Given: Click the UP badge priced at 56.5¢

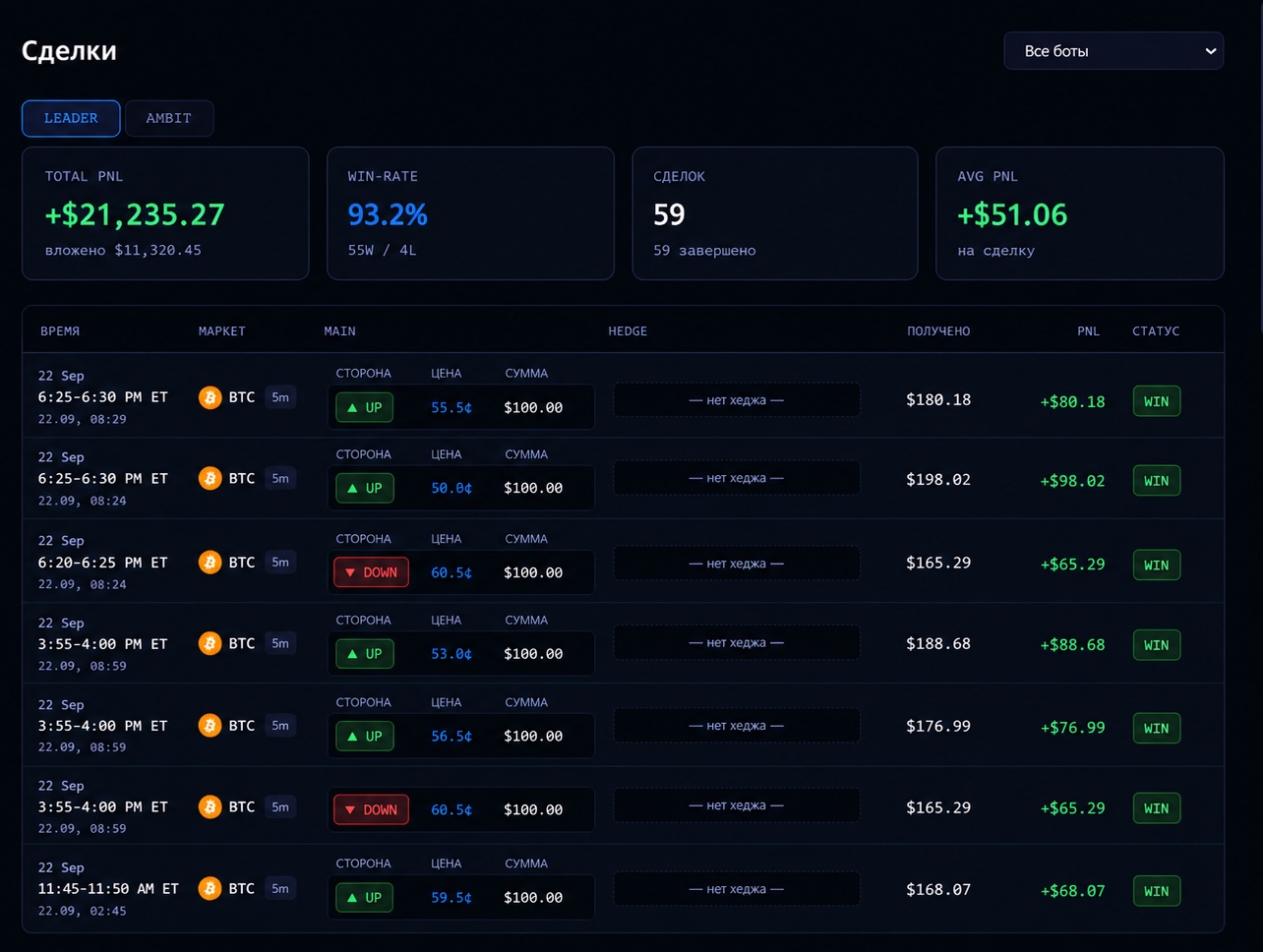Looking at the screenshot, I should 364,736.
